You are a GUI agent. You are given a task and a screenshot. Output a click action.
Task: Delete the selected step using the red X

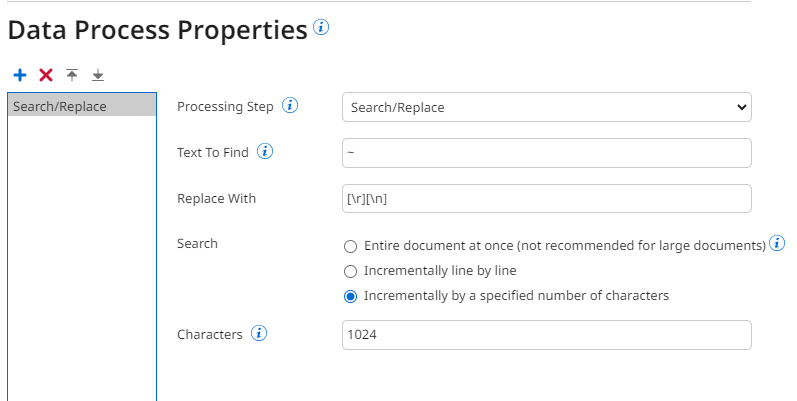tap(46, 75)
